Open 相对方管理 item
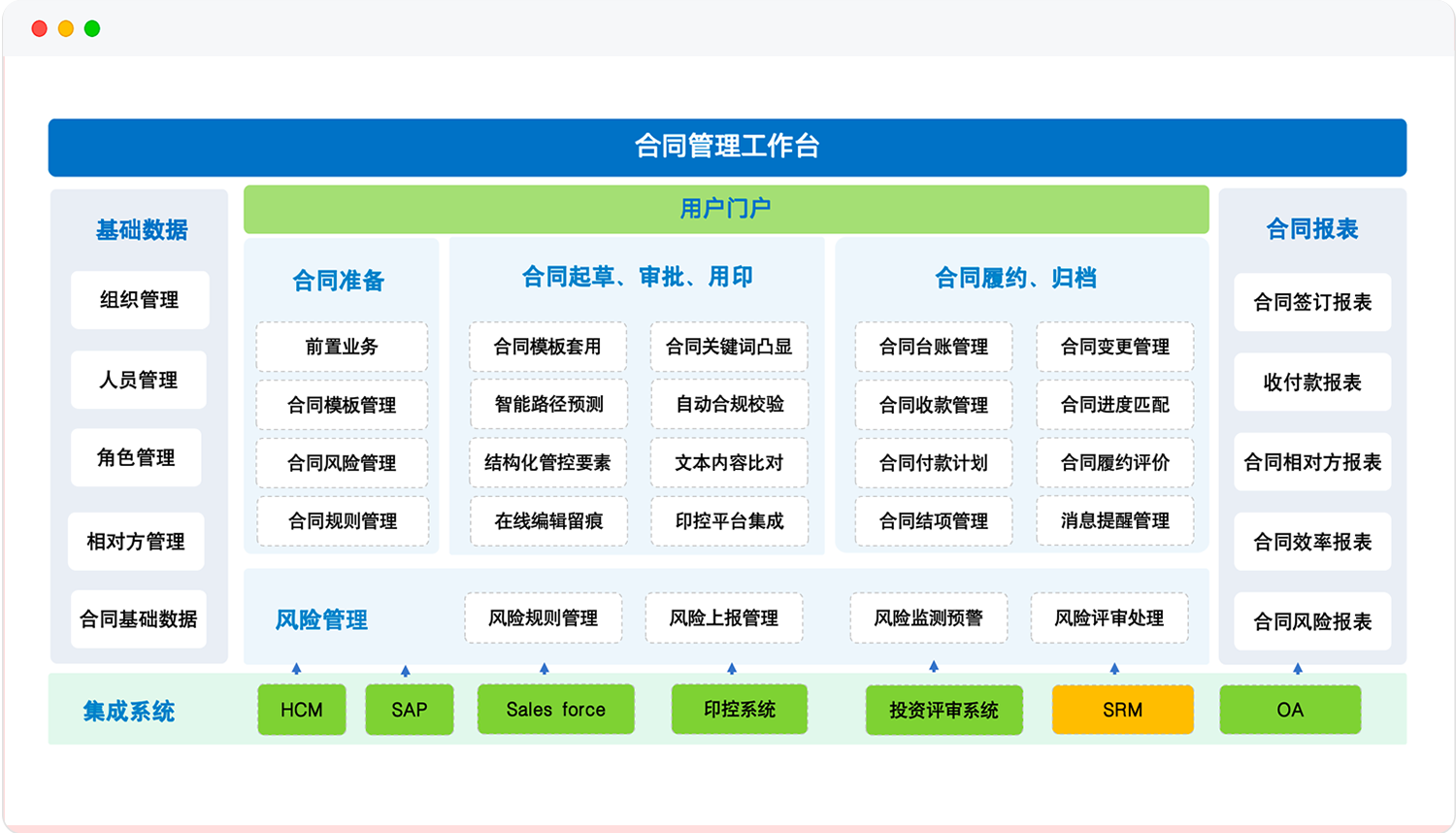 pos(136,542)
